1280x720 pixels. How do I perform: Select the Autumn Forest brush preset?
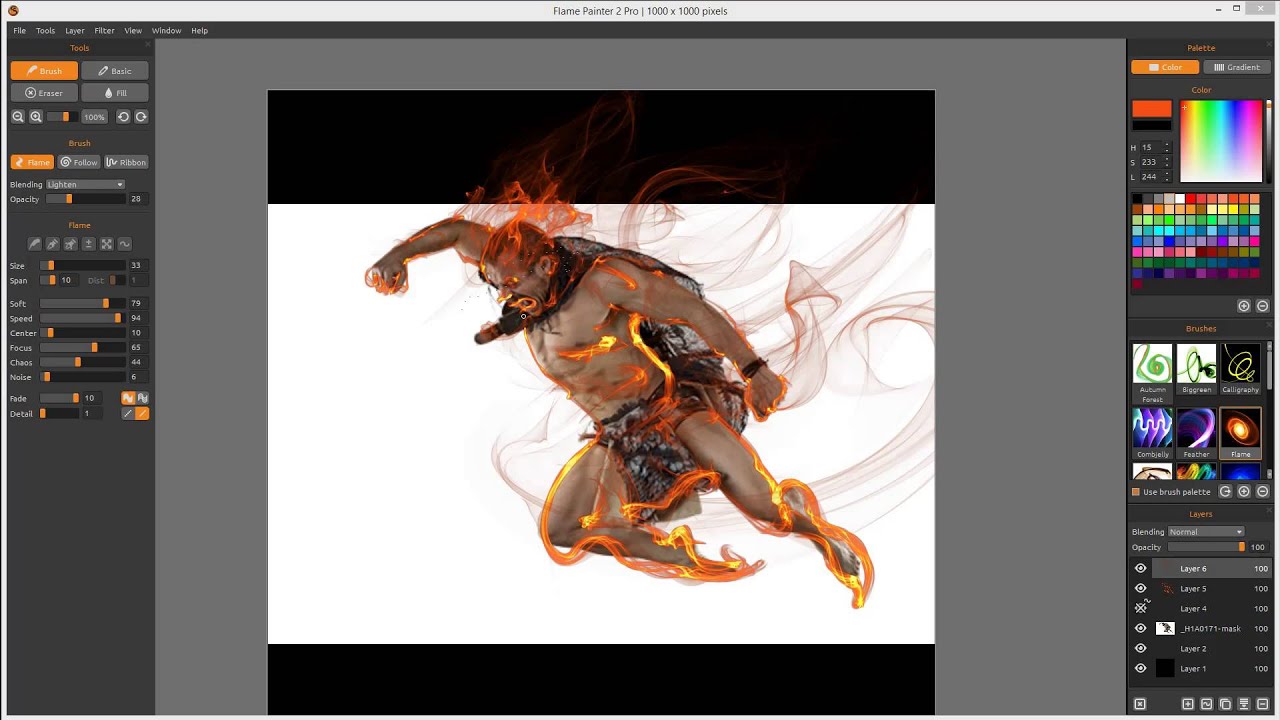[x=1152, y=372]
